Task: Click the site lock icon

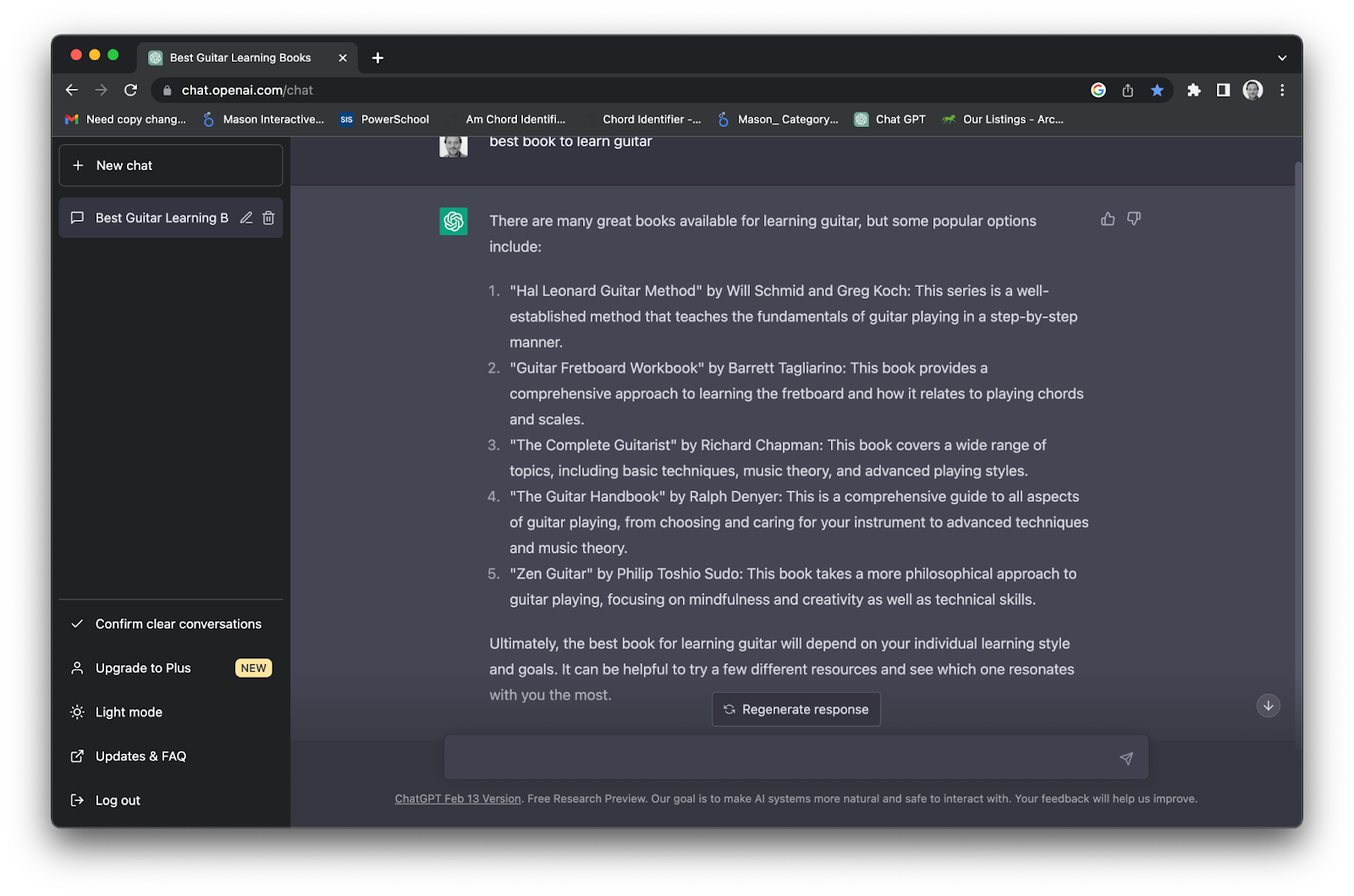Action: tap(167, 91)
